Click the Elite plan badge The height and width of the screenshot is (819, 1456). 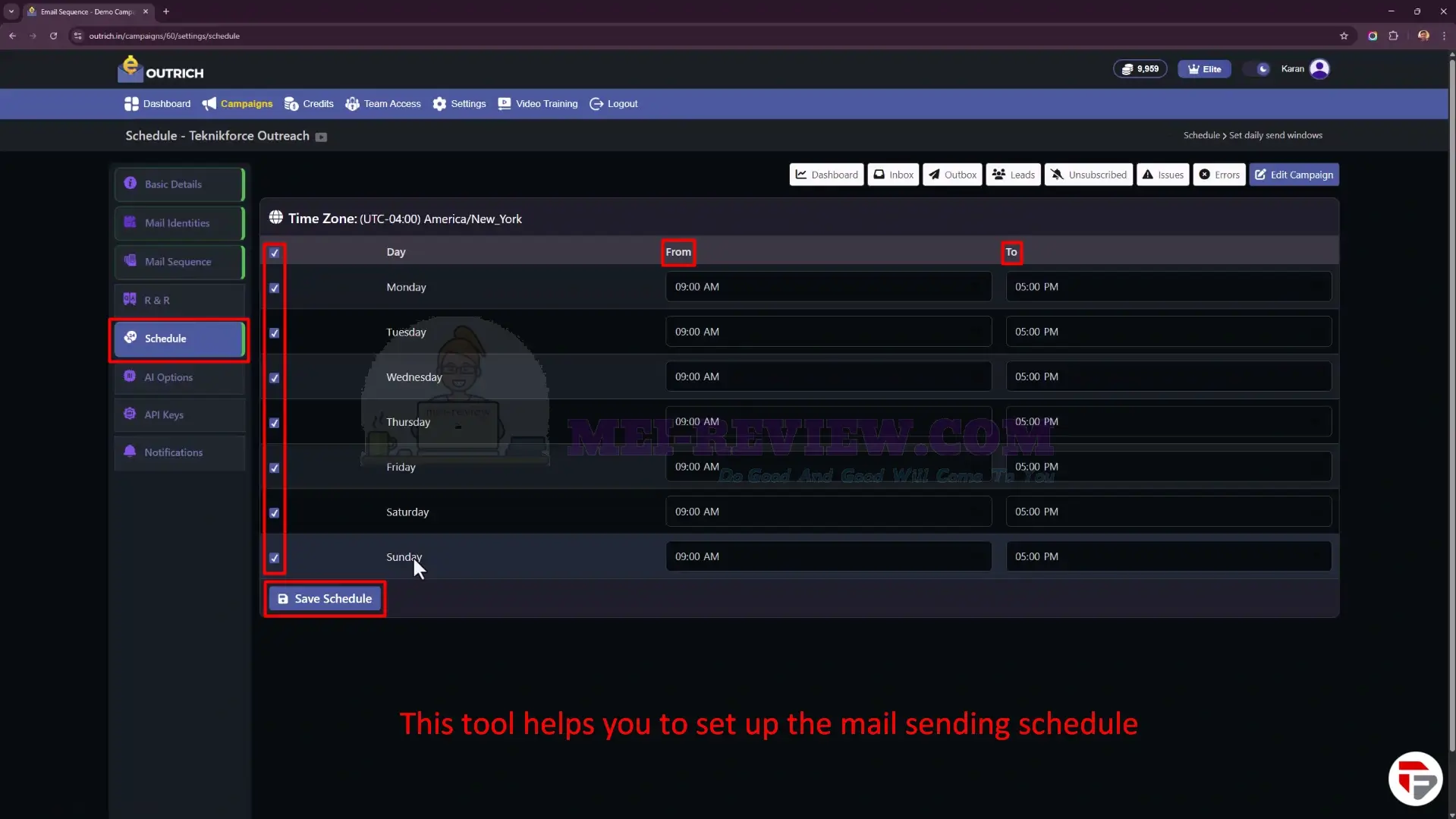1204,69
